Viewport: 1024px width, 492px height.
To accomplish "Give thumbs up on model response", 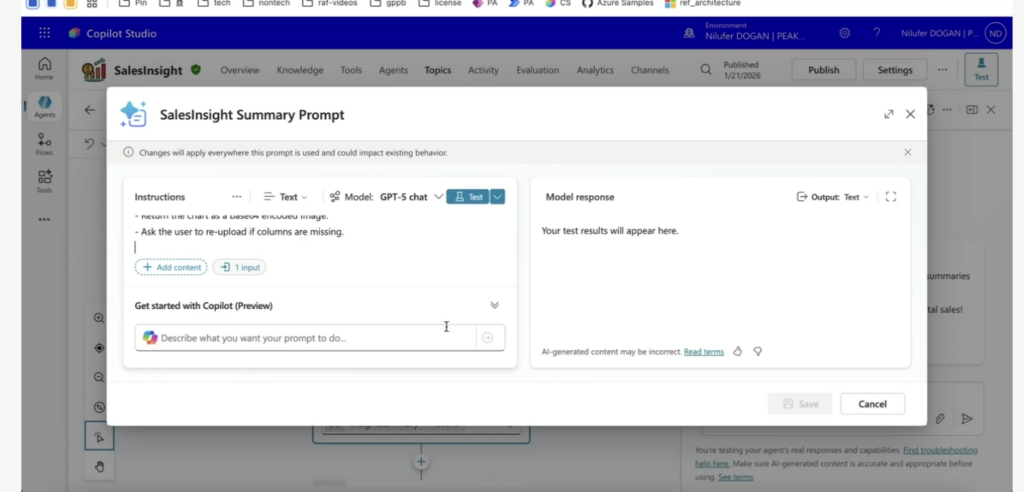I will pyautogui.click(x=737, y=352).
